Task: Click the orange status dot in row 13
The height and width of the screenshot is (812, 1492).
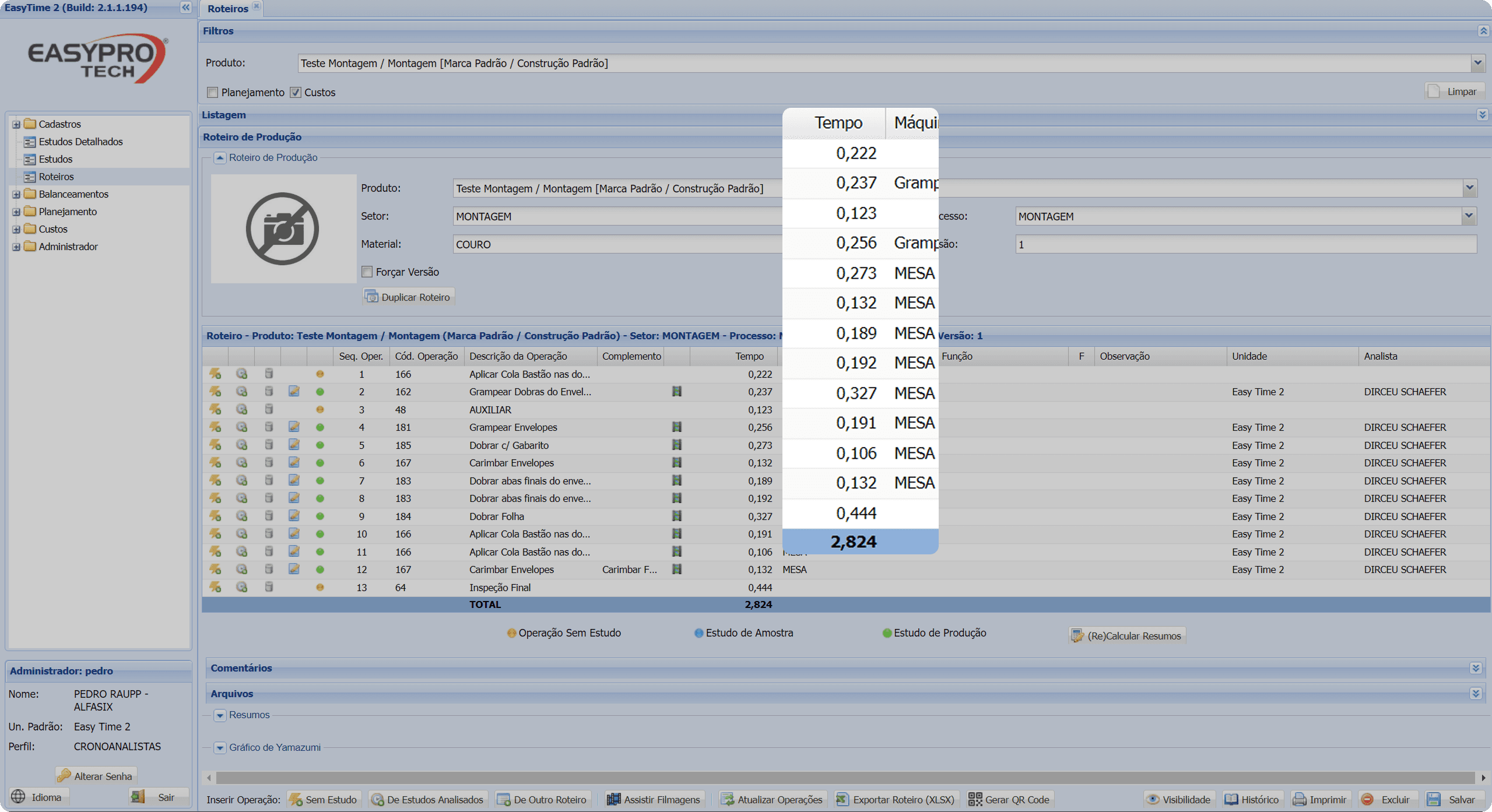Action: point(320,588)
